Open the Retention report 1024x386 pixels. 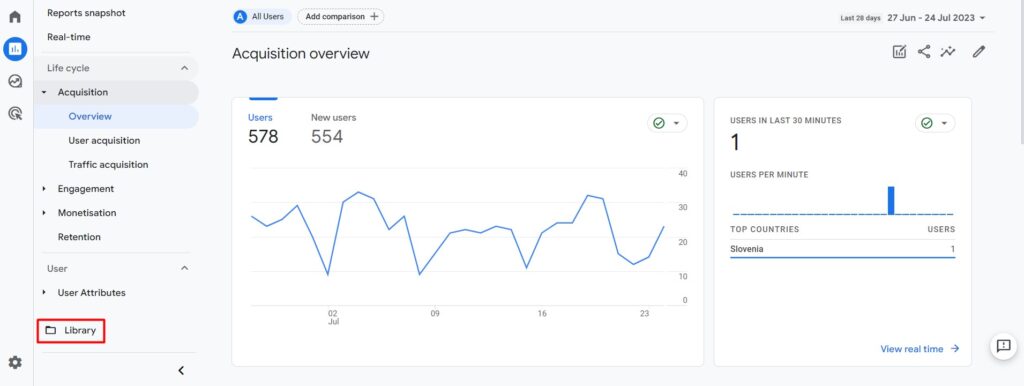(x=79, y=237)
